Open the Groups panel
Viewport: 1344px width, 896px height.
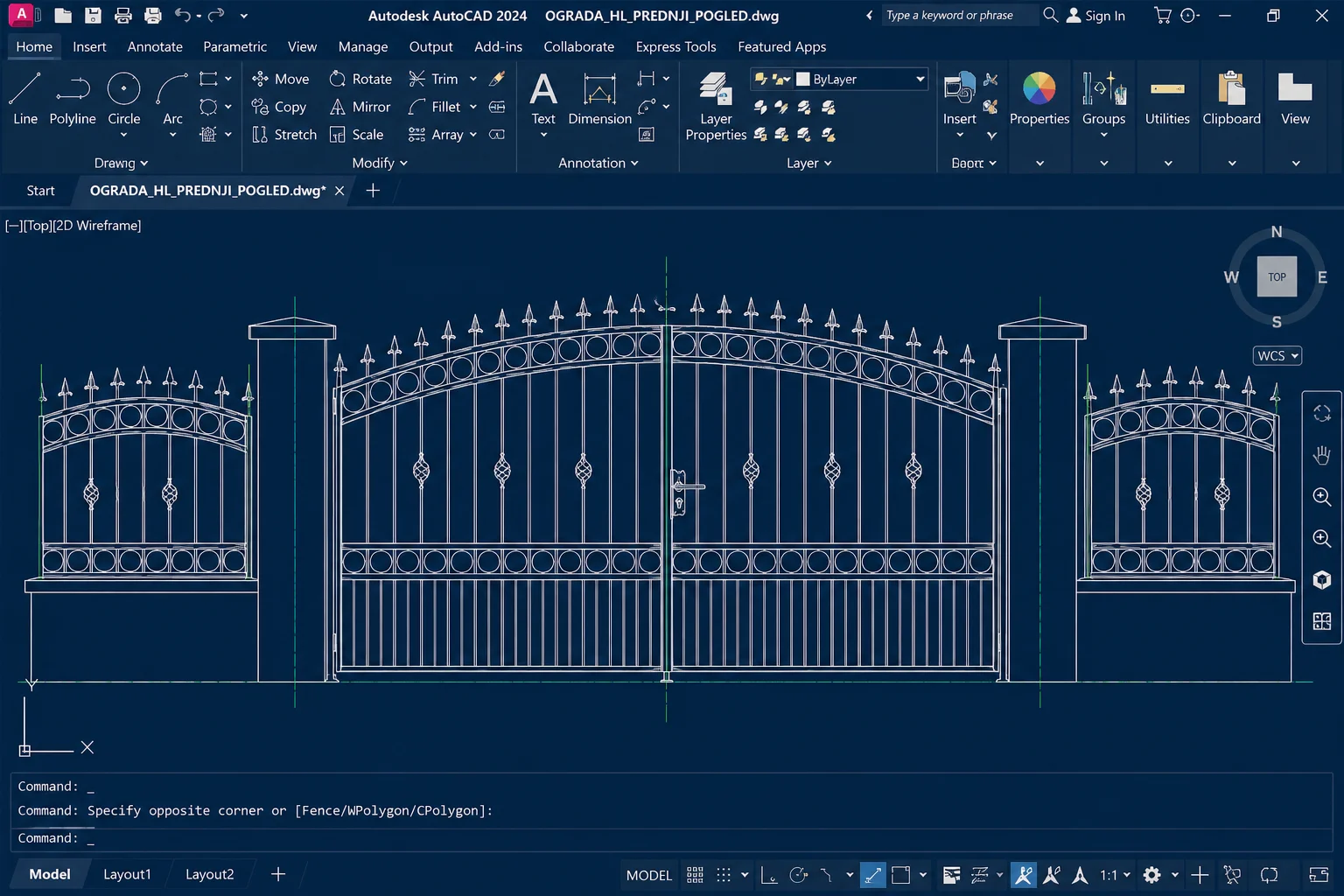[x=1103, y=98]
